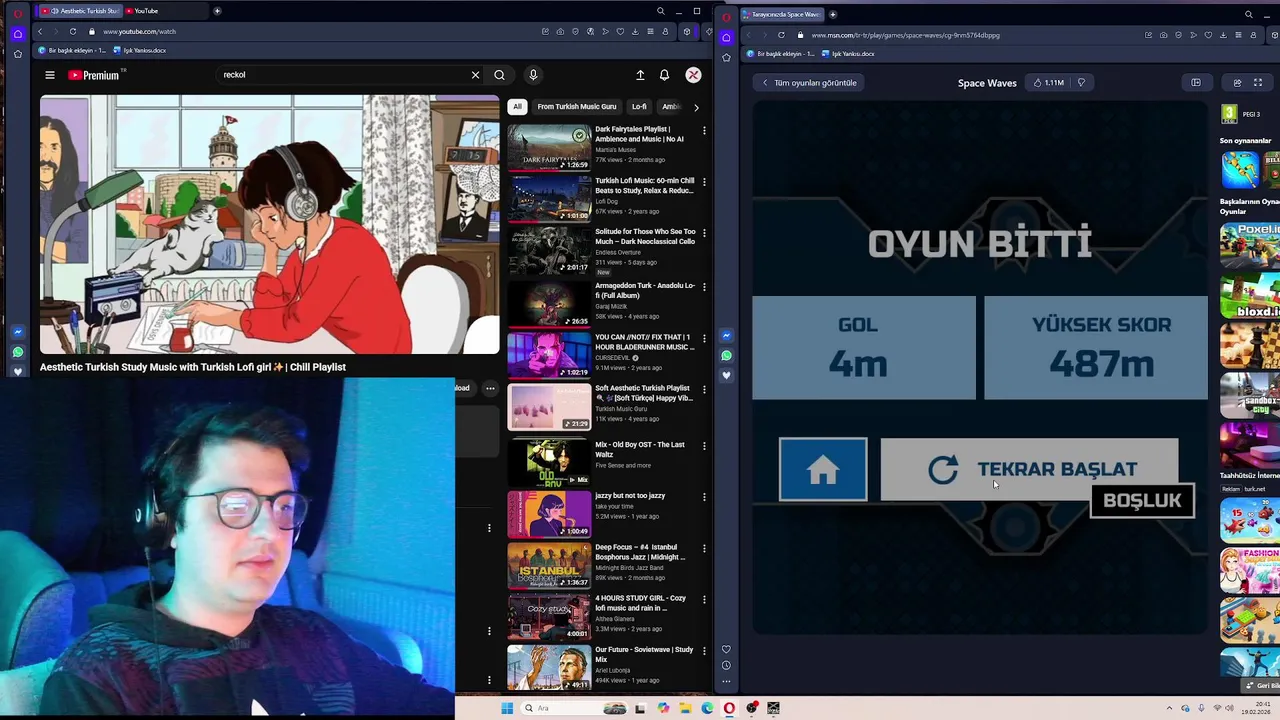
Task: Open options for Armageddon Turk Anadolu Lo-fi video
Action: click(704, 287)
